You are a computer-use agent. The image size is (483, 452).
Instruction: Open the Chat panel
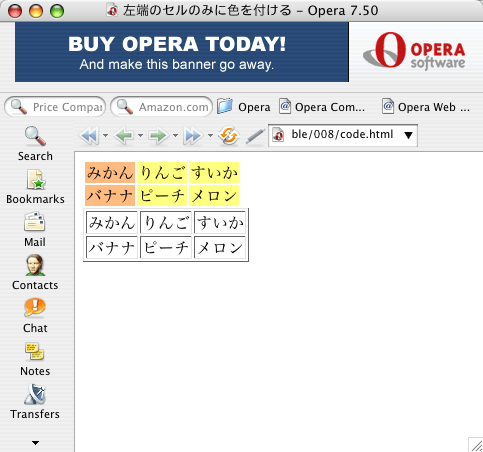coord(35,316)
